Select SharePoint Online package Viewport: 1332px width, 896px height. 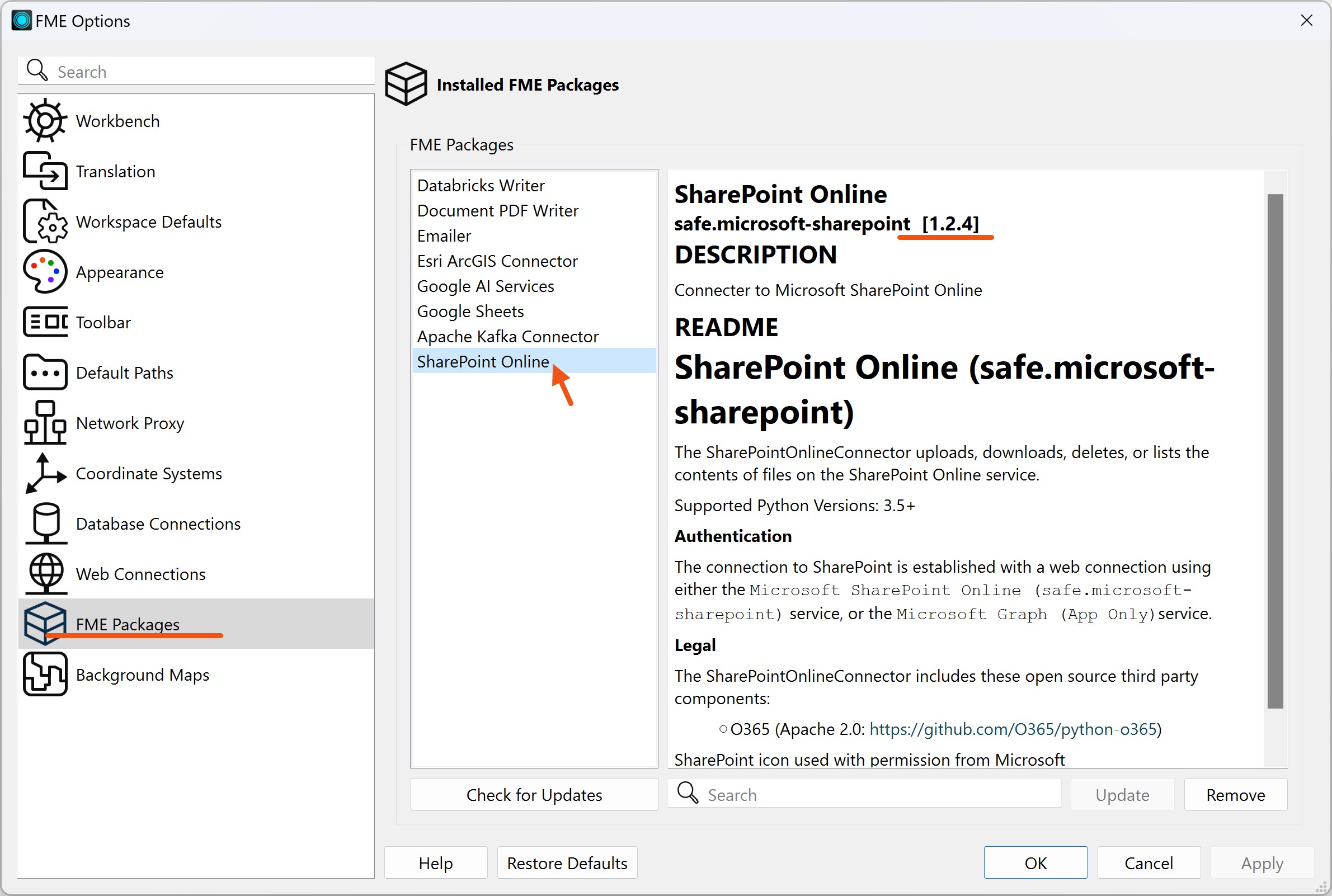[x=534, y=361]
